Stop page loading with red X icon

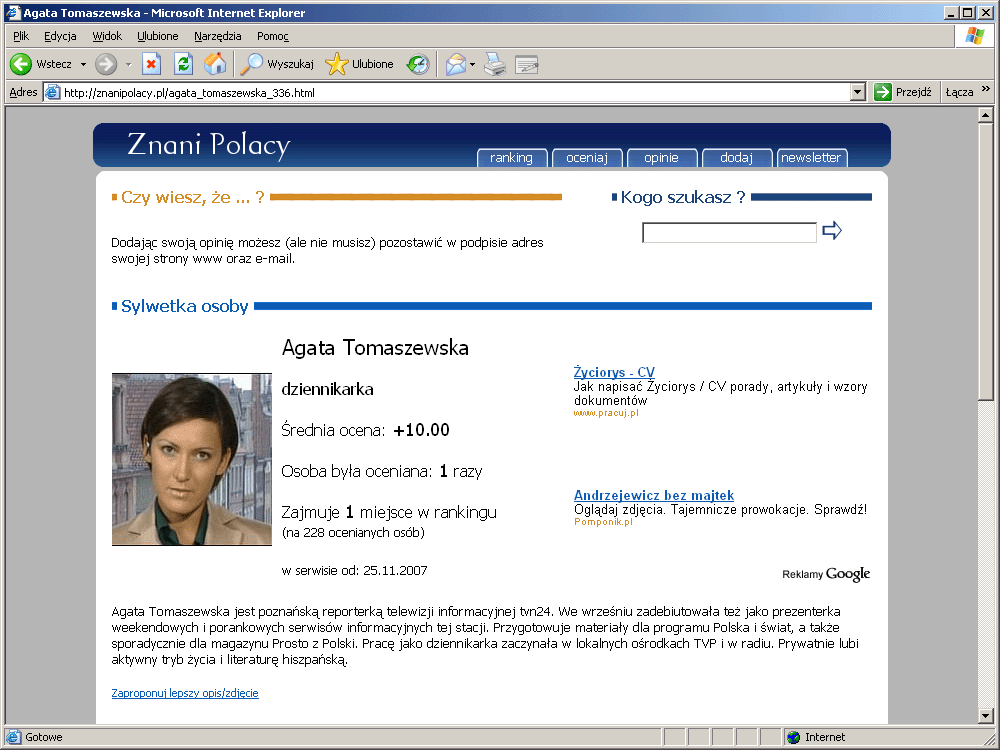click(x=151, y=64)
